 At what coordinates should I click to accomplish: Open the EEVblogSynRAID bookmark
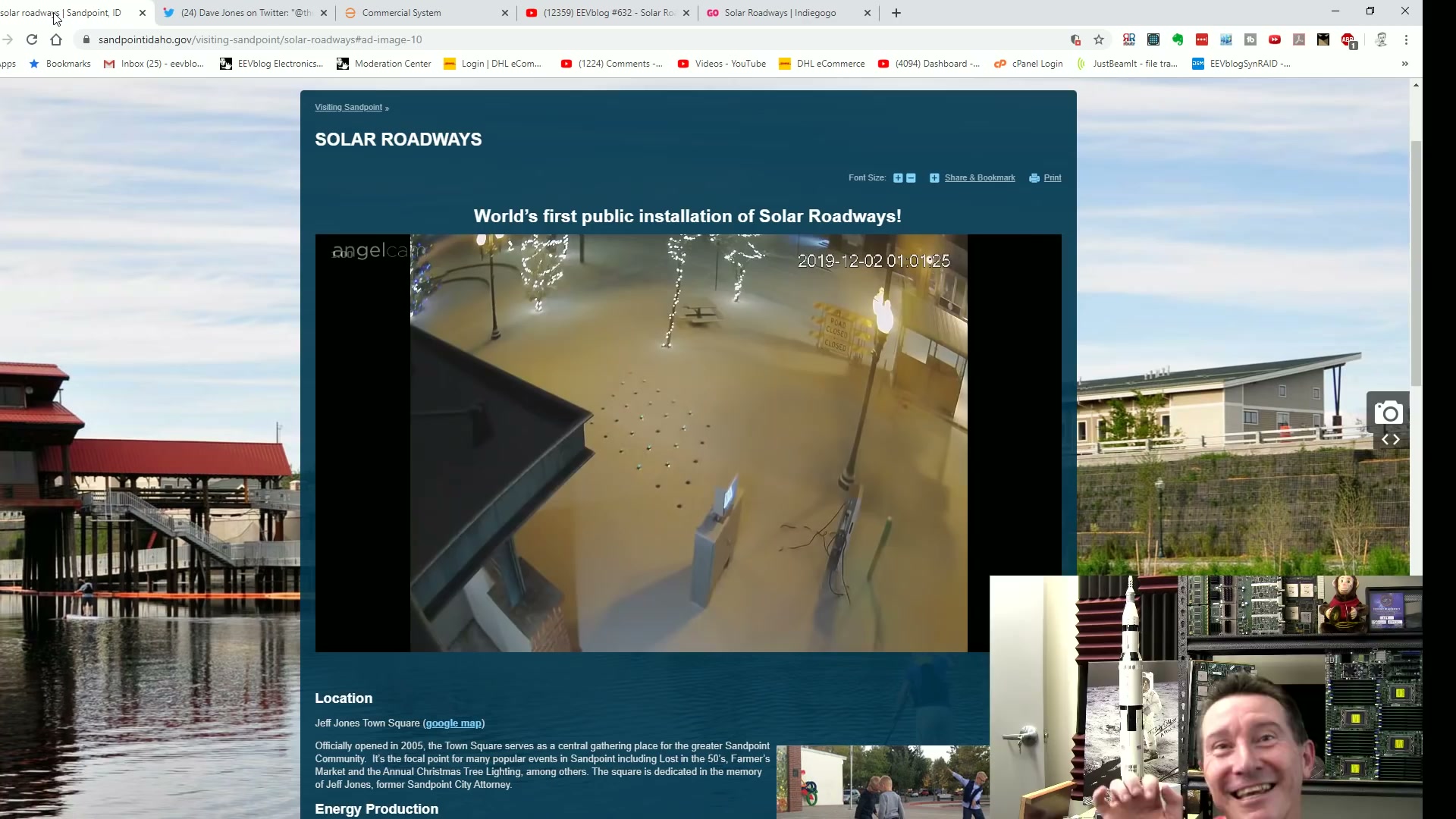(x=1241, y=64)
